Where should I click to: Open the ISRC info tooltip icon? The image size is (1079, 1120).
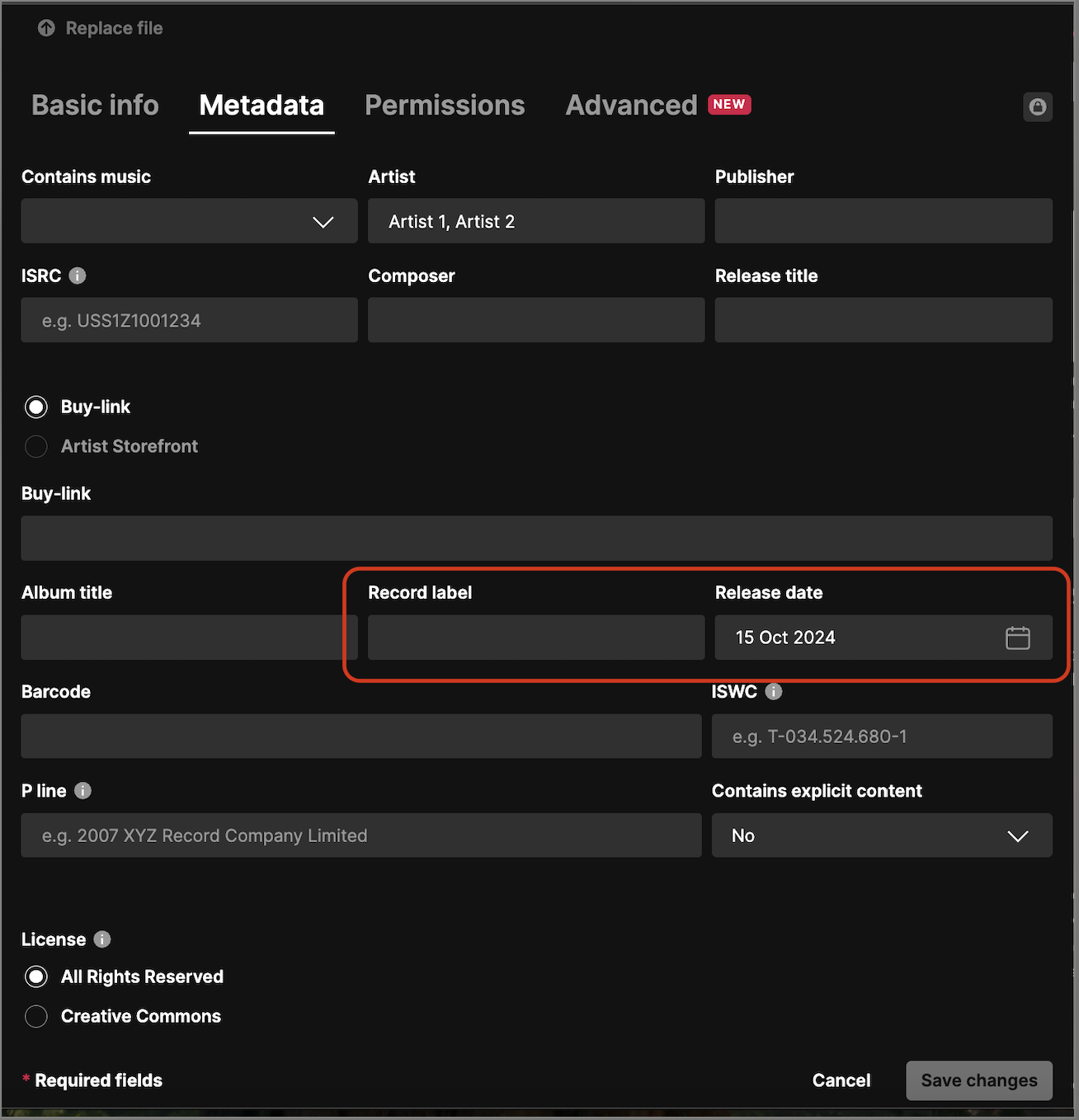[x=78, y=275]
